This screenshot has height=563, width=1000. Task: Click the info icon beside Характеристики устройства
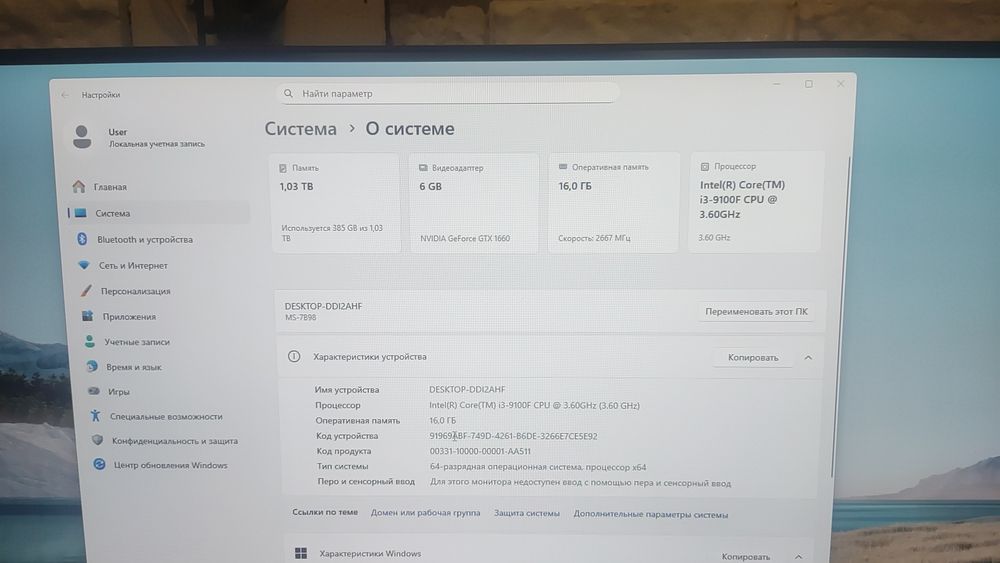click(x=294, y=356)
